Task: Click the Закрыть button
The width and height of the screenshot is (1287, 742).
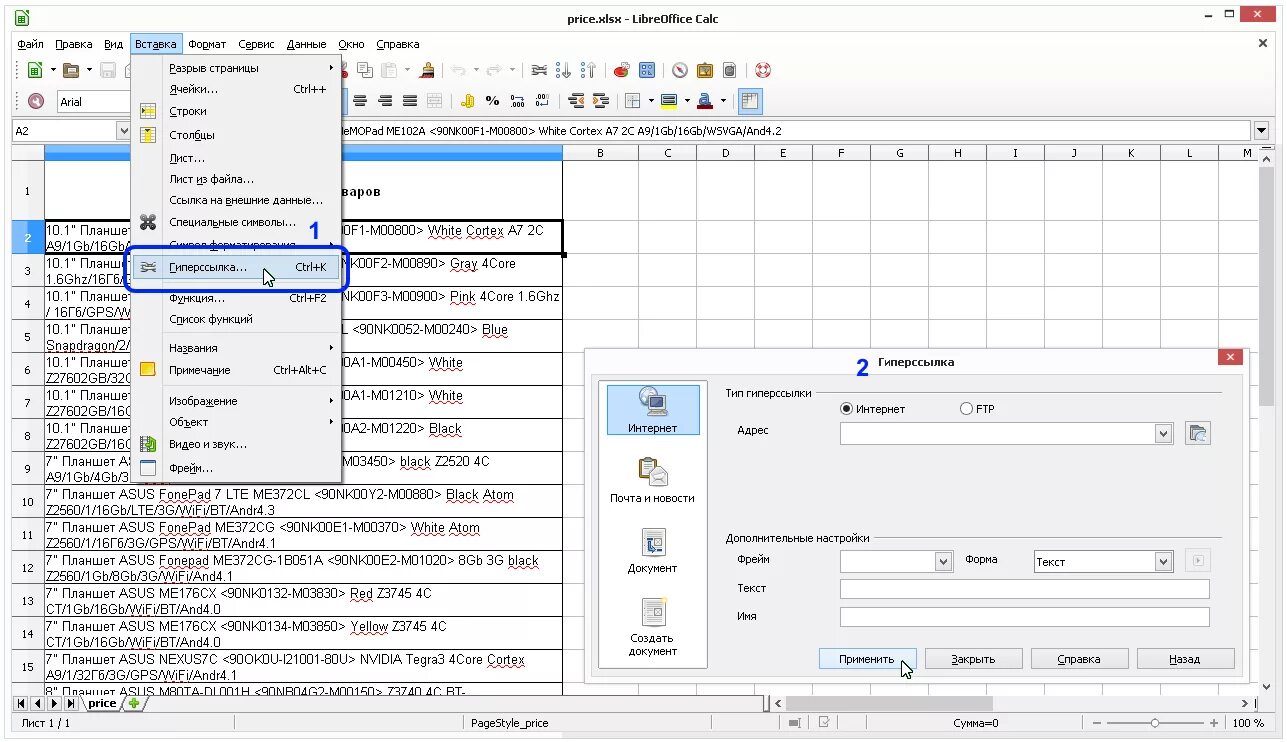Action: coord(973,659)
